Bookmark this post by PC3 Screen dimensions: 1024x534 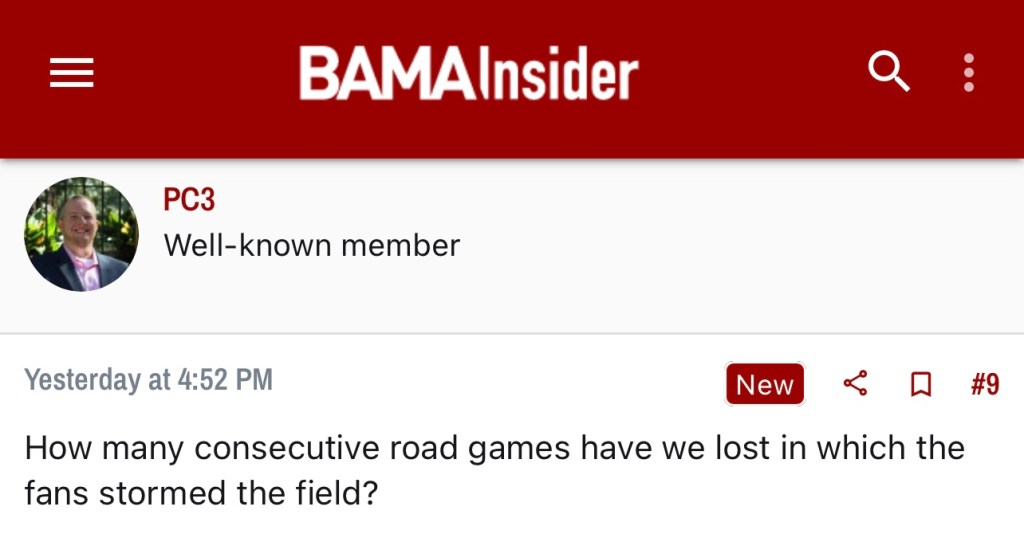click(921, 384)
